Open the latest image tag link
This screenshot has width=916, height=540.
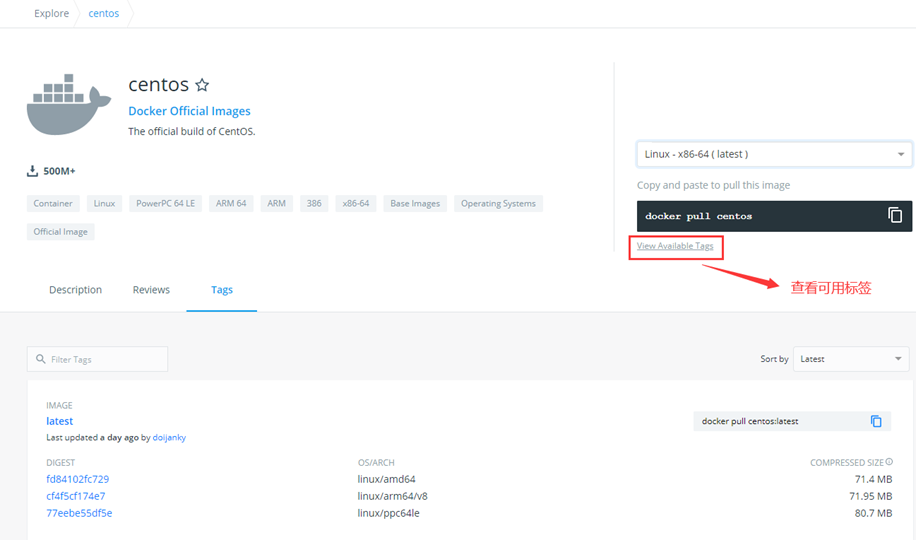point(60,421)
